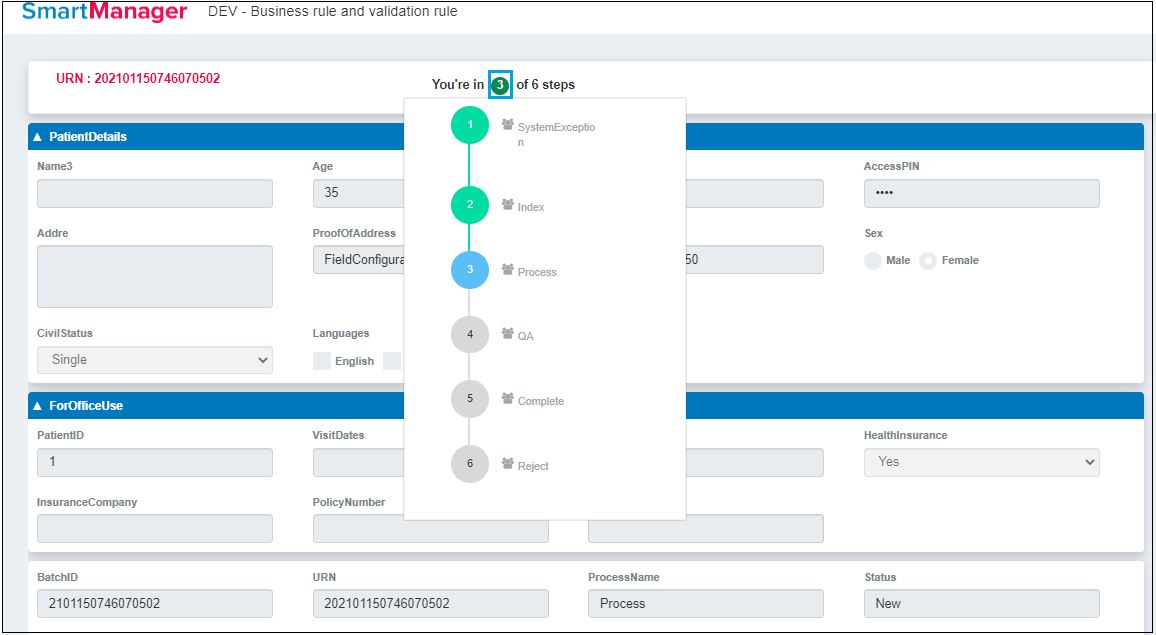Screen dimensions: 1156x635
Task: Click the green current step 3 badge
Action: coord(500,85)
